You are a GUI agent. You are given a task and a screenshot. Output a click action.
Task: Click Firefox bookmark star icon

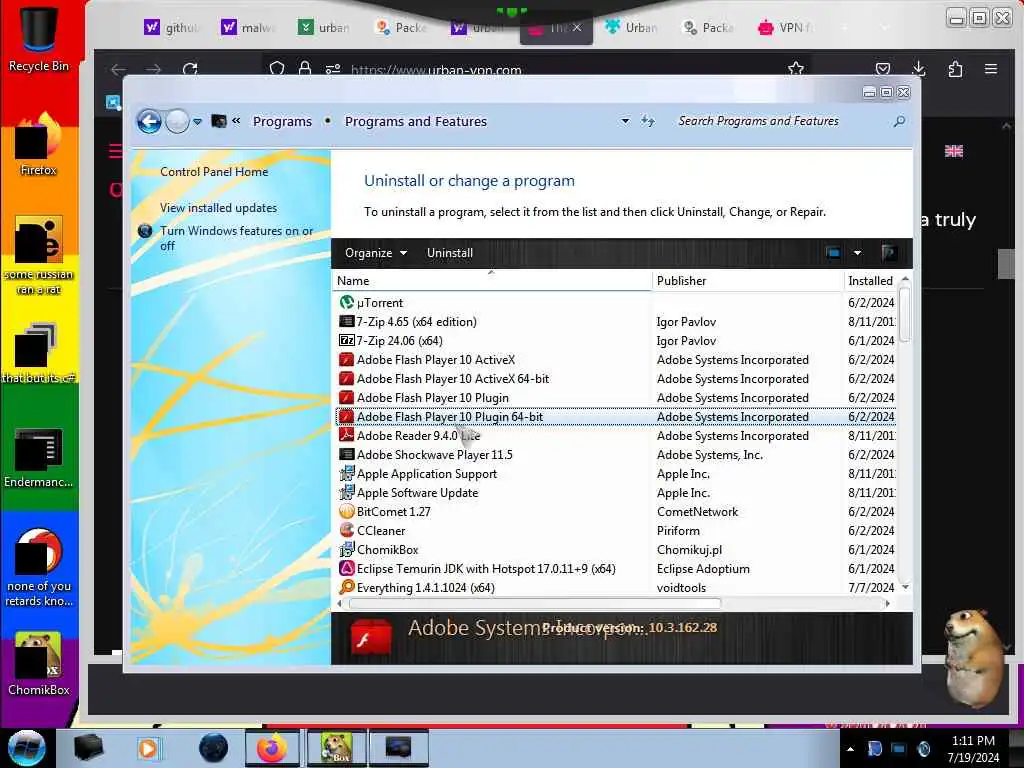click(795, 69)
